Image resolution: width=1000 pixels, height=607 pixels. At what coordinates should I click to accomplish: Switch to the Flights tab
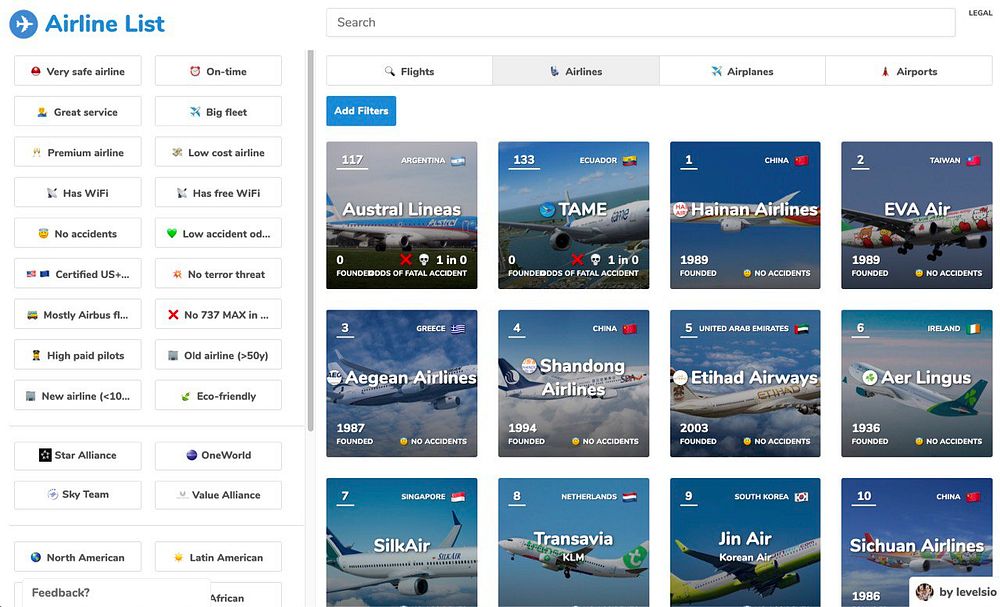[x=409, y=71]
